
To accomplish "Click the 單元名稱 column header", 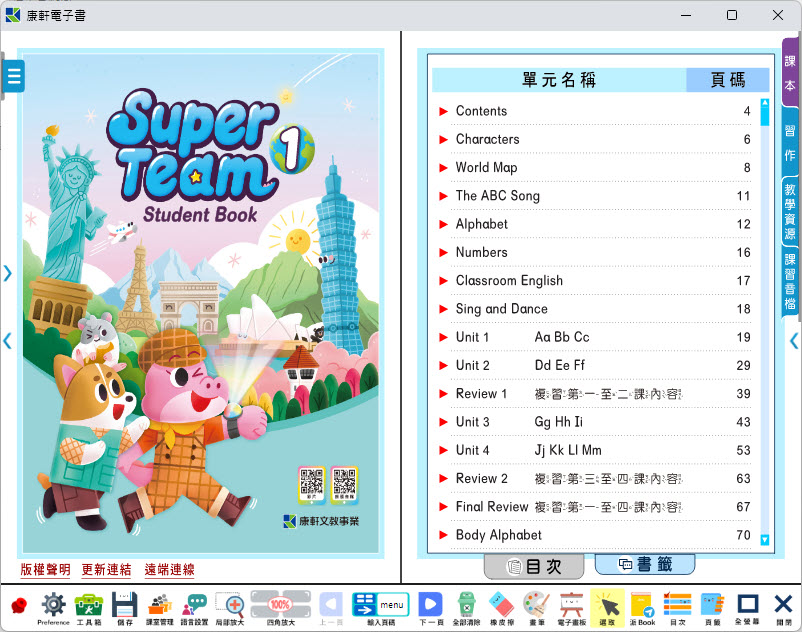I will [x=559, y=80].
